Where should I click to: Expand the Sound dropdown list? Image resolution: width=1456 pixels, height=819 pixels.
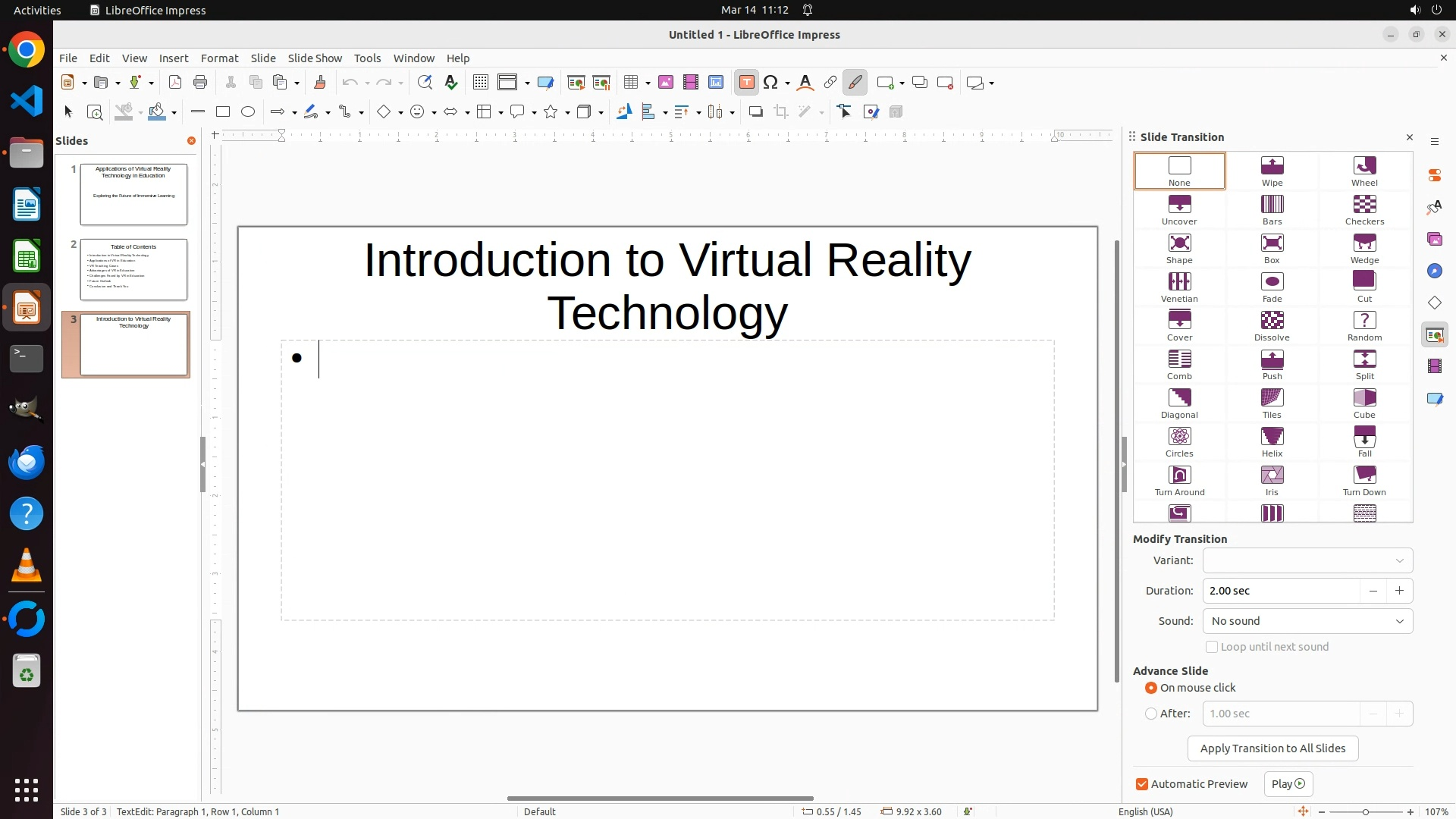coord(1307,621)
